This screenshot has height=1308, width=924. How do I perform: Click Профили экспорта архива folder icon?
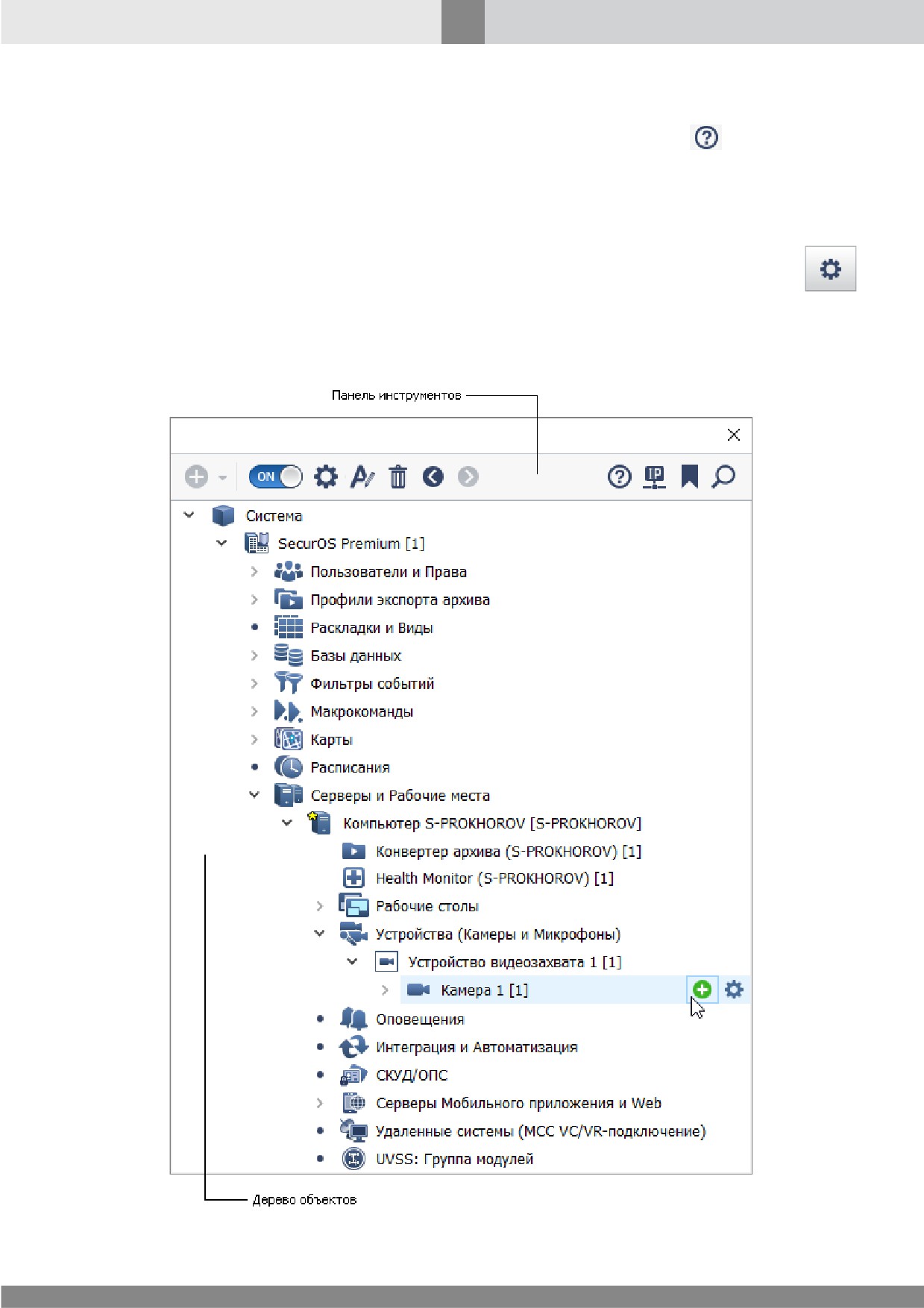(289, 600)
